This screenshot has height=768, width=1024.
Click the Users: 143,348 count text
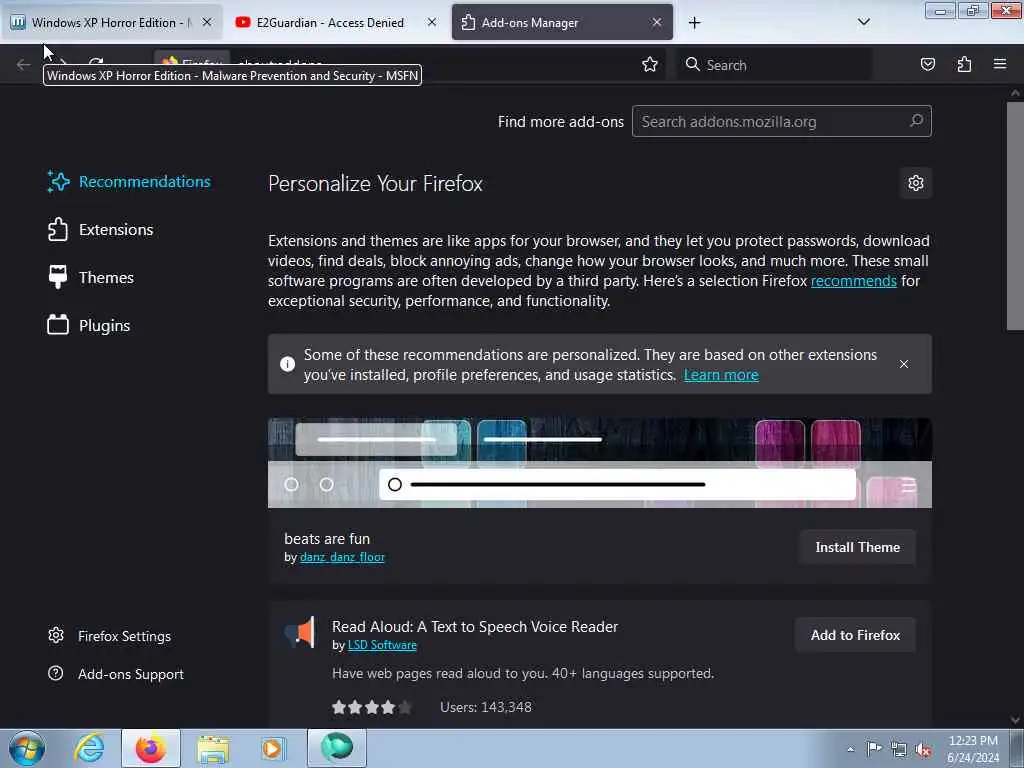pyautogui.click(x=485, y=707)
